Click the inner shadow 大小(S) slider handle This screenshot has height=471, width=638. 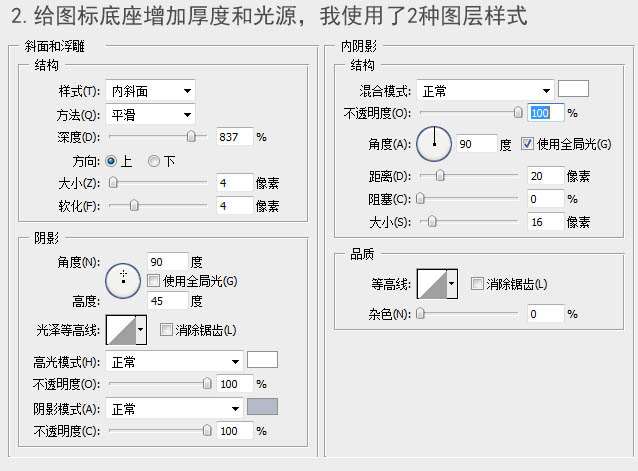[432, 221]
